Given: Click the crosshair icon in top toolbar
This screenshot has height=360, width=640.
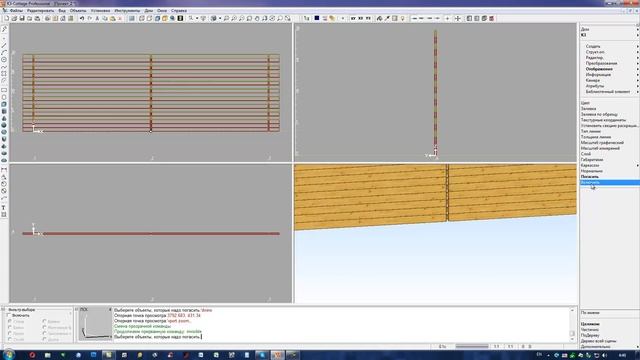Looking at the screenshot, I should [457, 18].
